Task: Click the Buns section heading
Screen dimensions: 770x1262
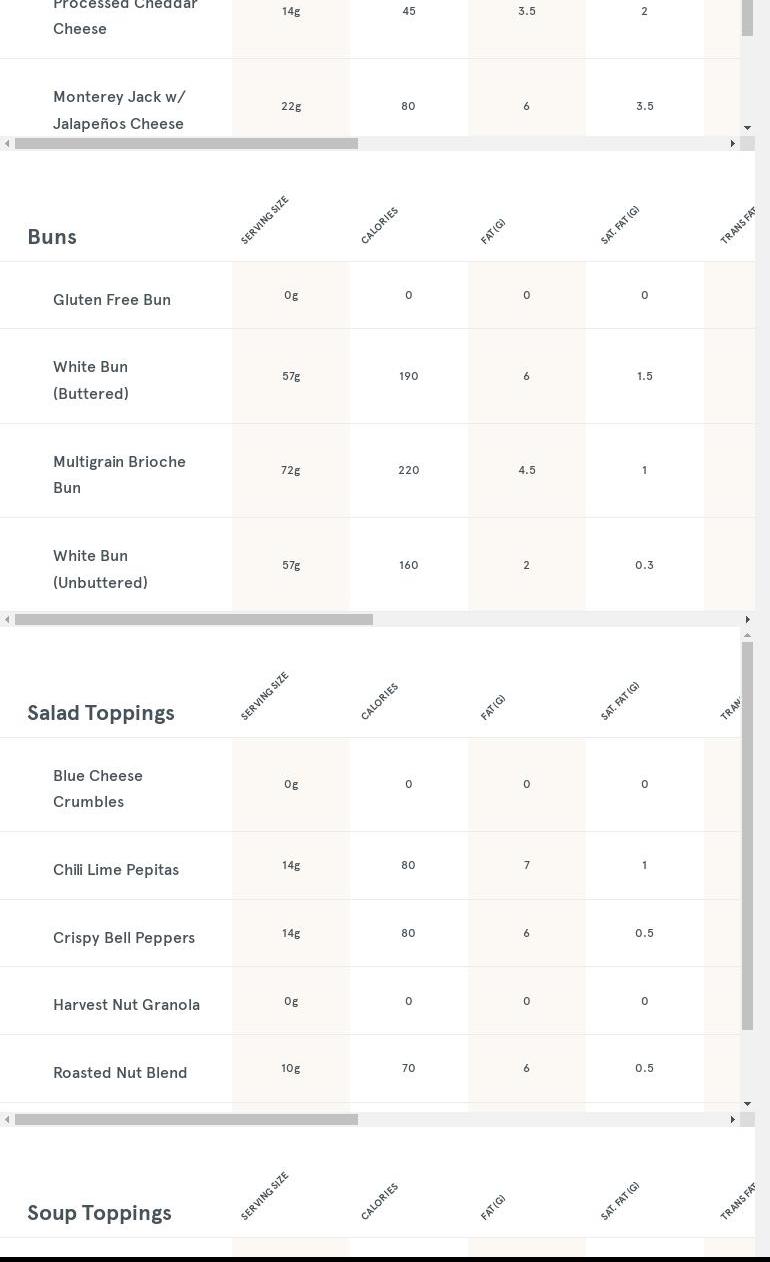Action: point(52,237)
